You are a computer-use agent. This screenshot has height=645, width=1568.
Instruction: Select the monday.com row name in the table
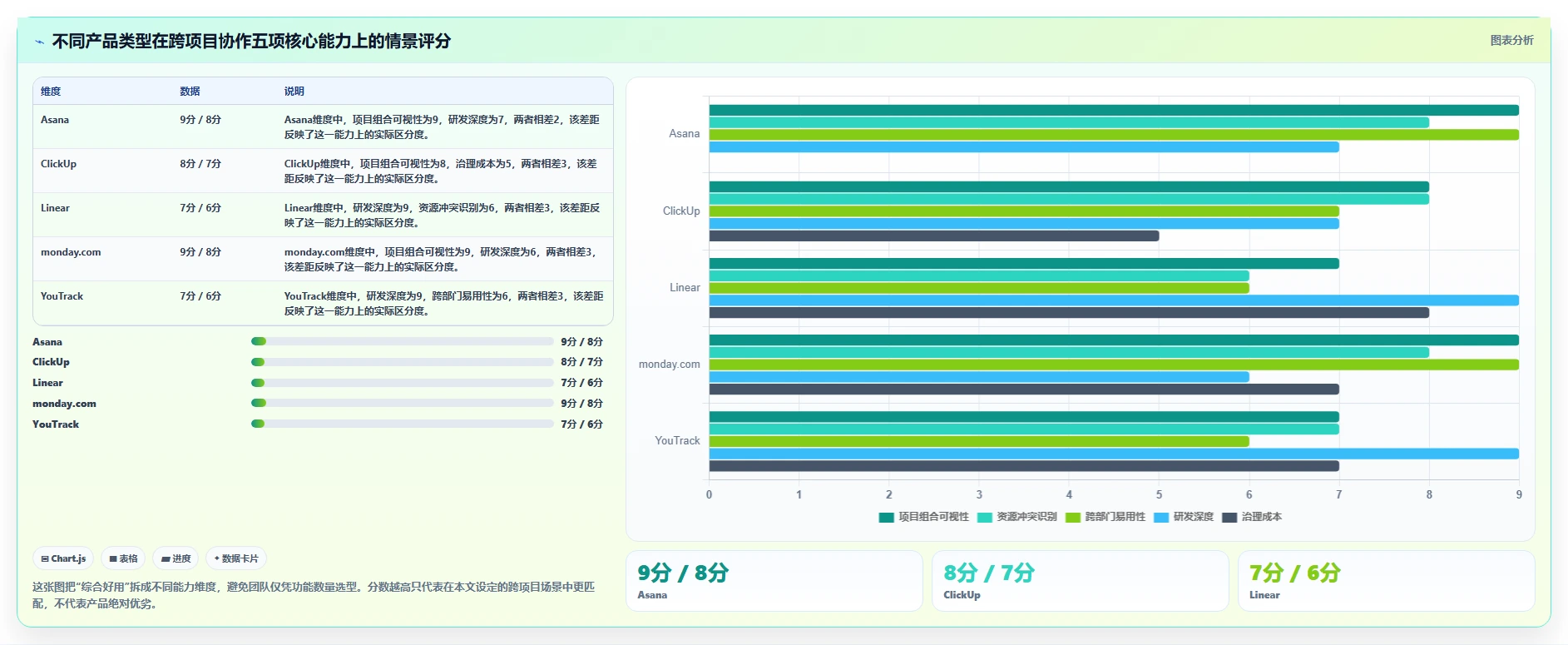point(71,252)
